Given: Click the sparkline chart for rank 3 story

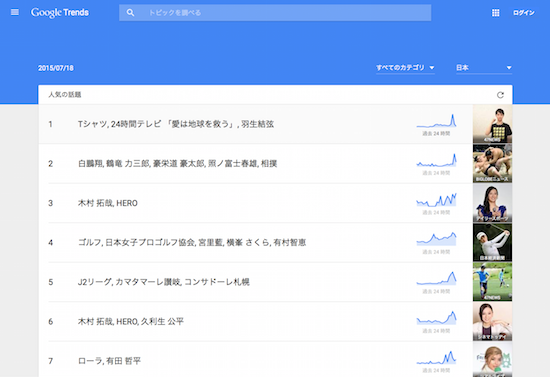Looking at the screenshot, I should tap(436, 200).
